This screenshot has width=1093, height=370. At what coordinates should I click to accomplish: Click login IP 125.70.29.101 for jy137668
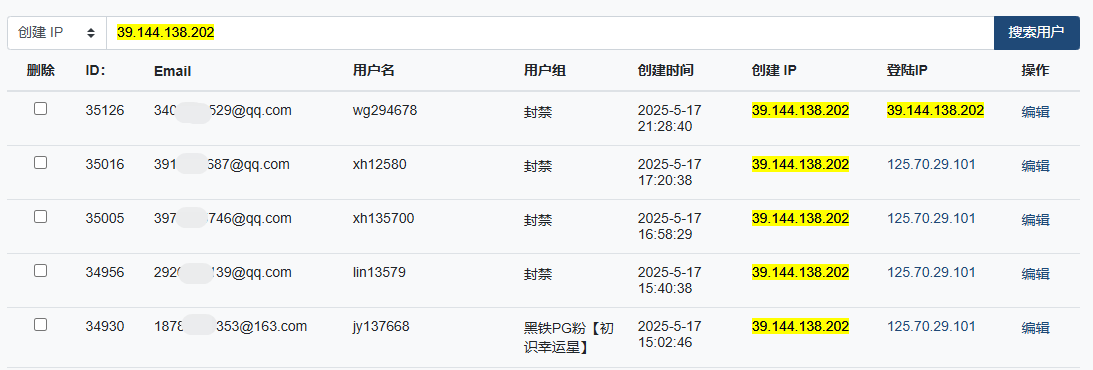[x=931, y=326]
